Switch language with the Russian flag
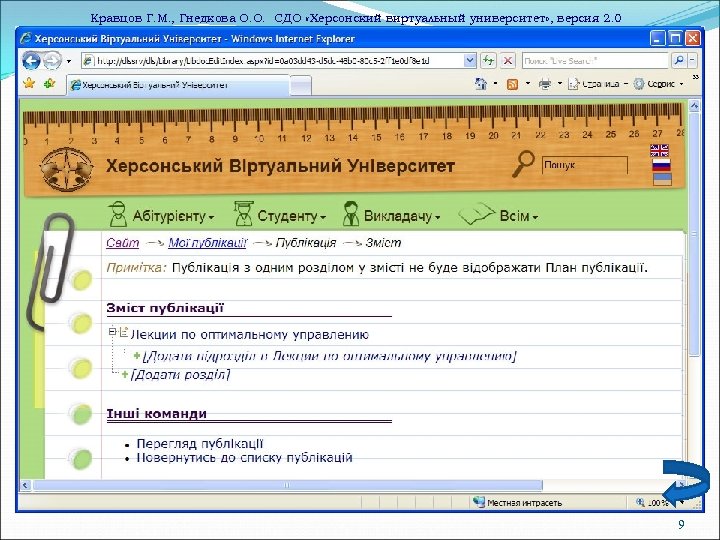 pos(661,165)
